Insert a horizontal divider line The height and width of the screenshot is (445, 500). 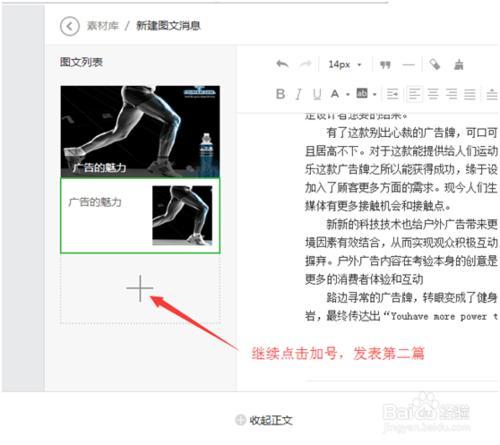(x=408, y=65)
